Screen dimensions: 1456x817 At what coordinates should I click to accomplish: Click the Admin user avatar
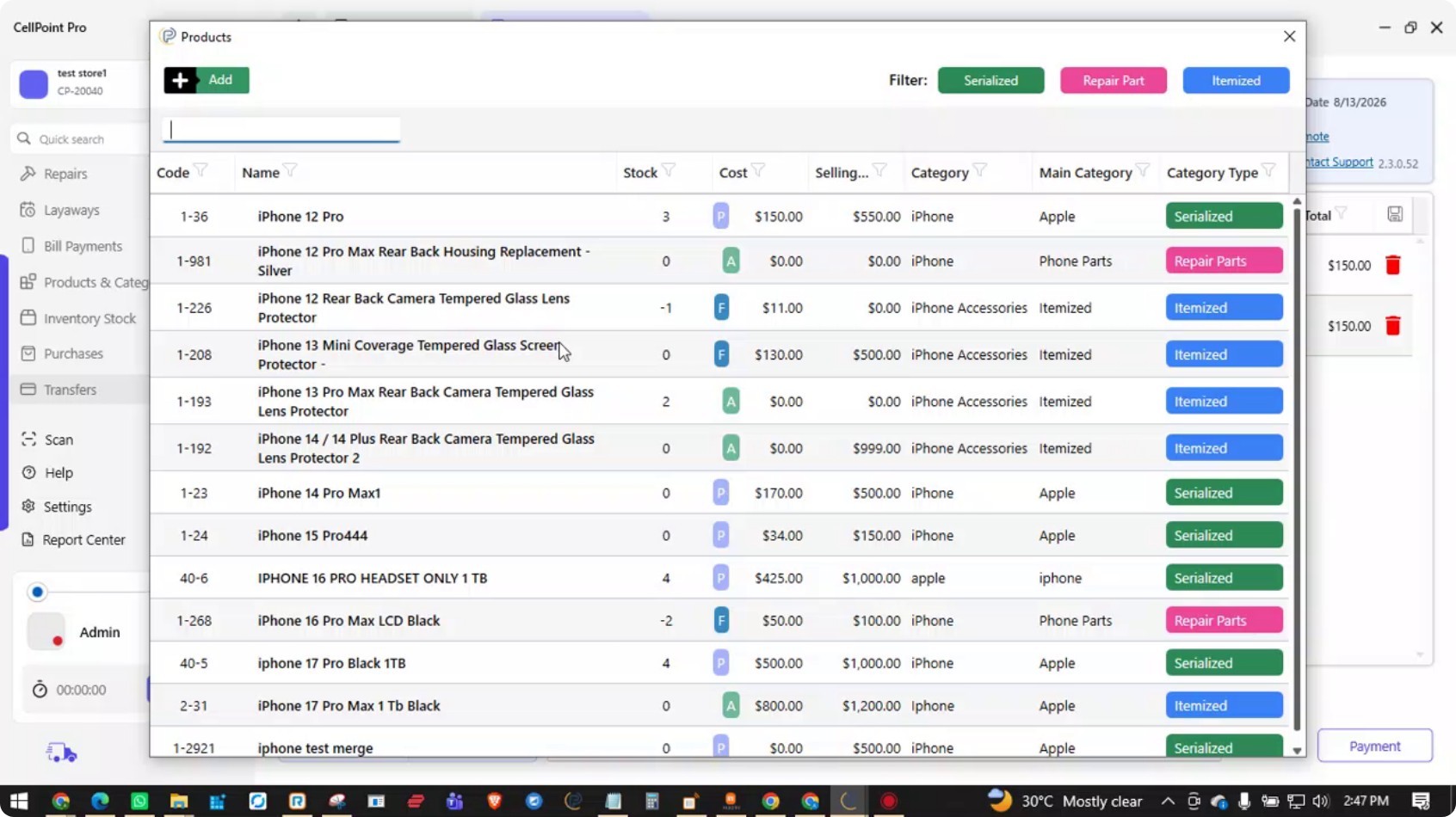pos(46,632)
